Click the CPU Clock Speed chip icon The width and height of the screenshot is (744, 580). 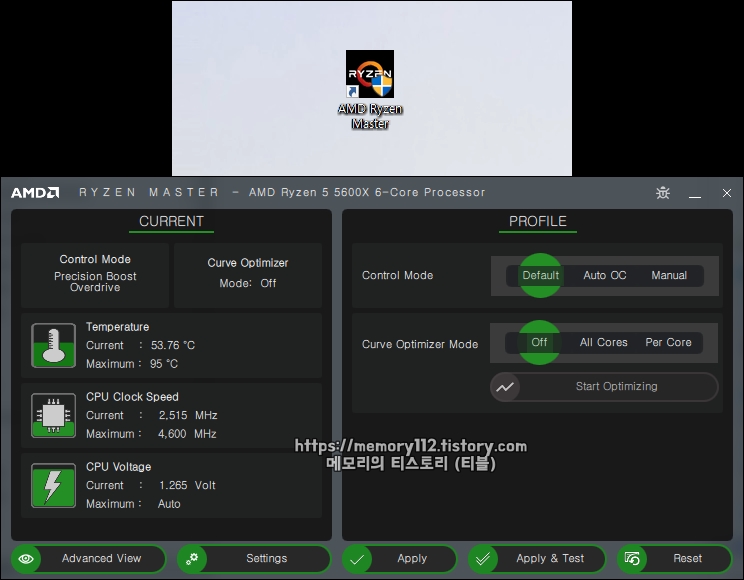click(x=53, y=415)
